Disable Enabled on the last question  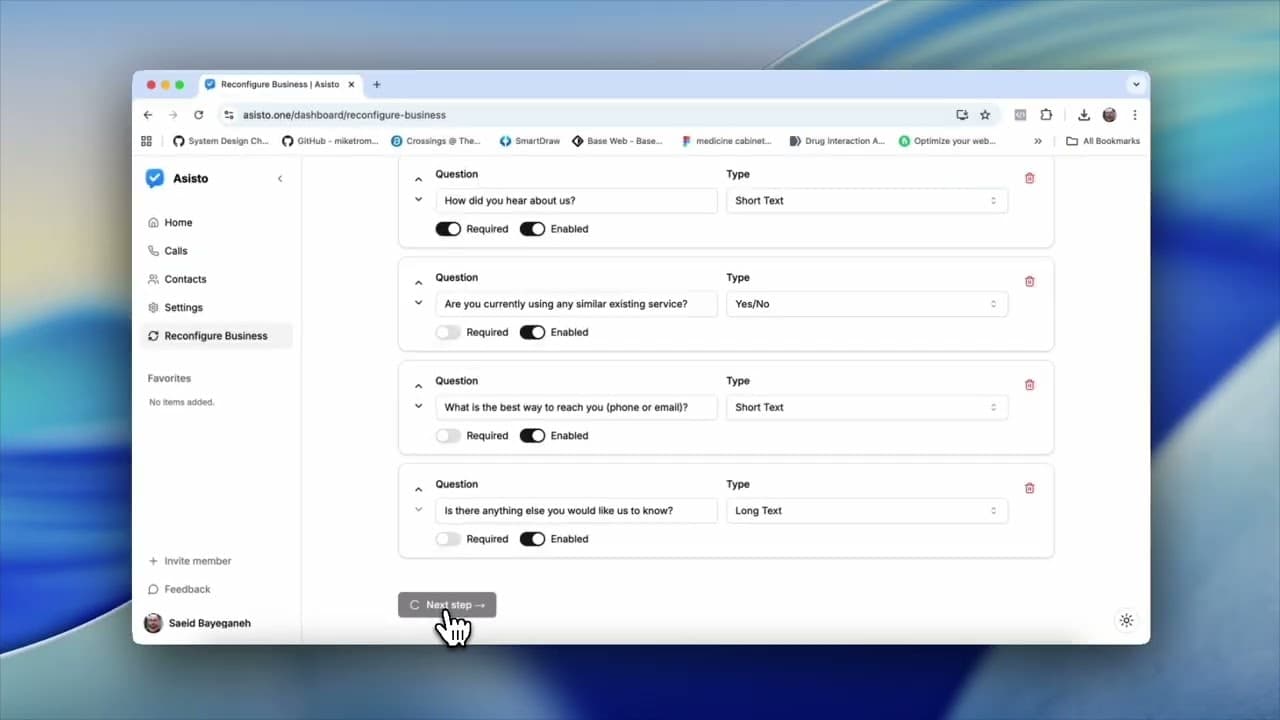532,538
